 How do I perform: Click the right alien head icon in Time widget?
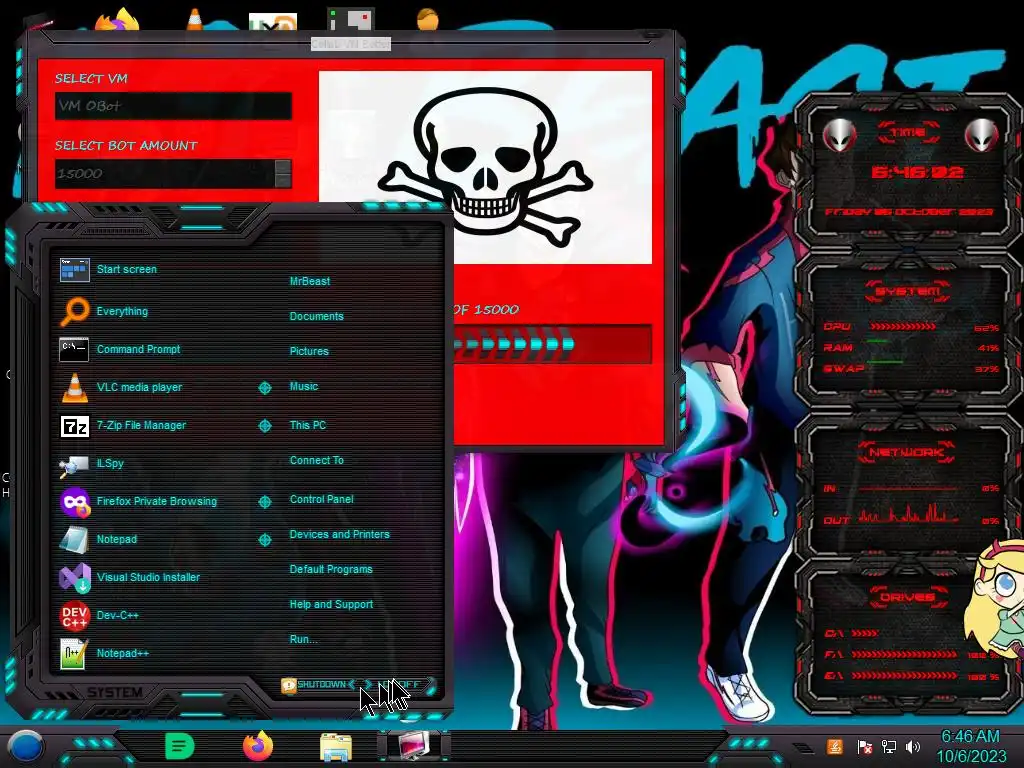[981, 135]
